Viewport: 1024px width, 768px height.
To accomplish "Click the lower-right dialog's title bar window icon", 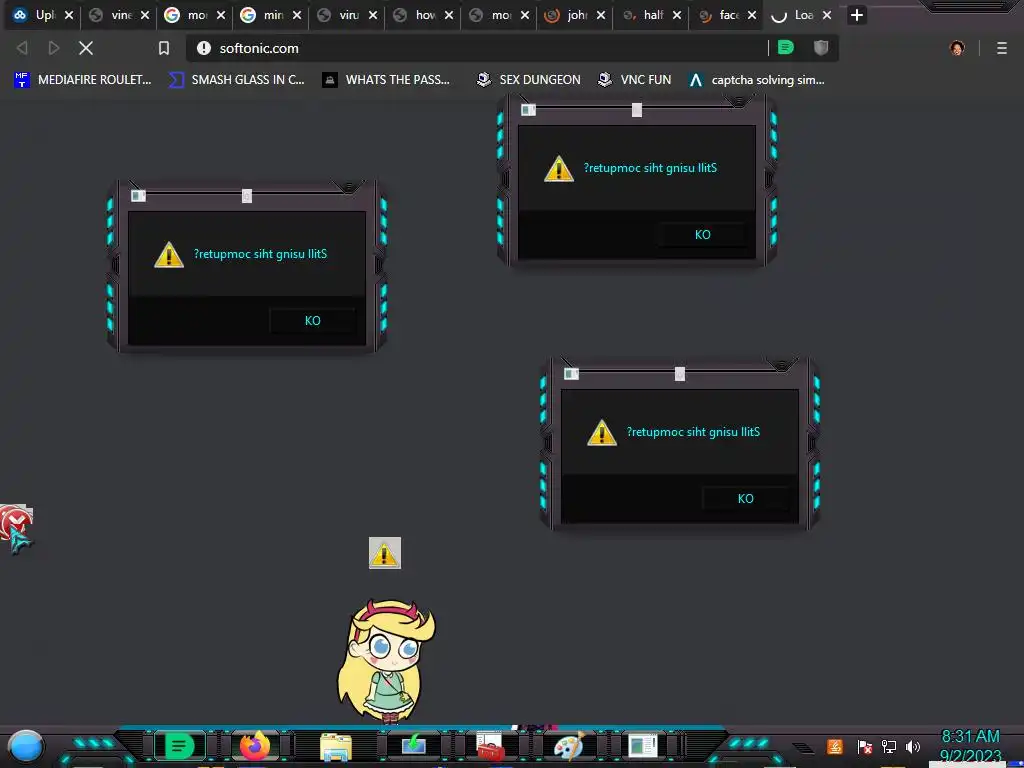I will tap(571, 373).
